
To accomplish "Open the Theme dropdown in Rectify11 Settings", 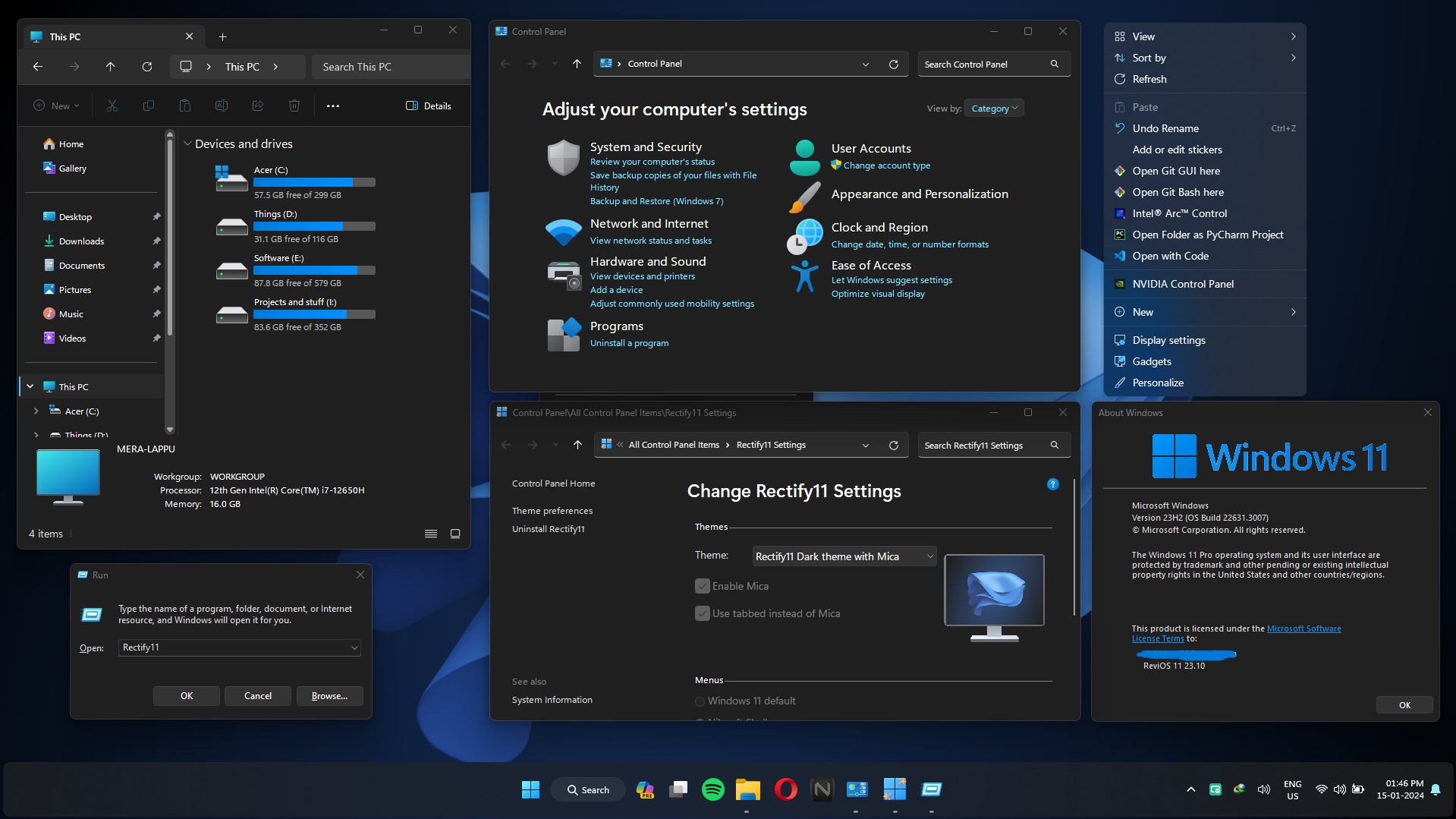I will point(844,556).
